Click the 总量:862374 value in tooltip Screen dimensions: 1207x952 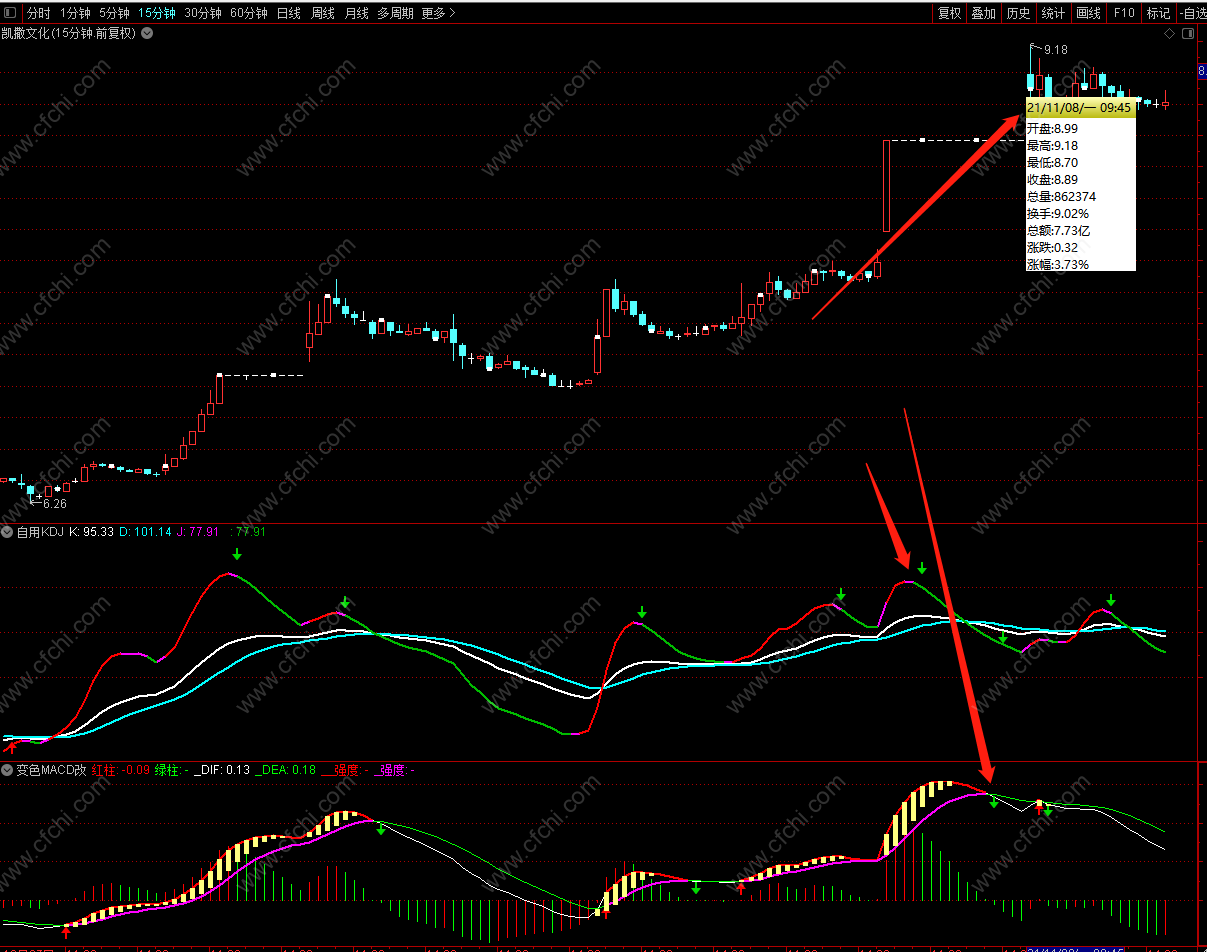pos(1061,196)
